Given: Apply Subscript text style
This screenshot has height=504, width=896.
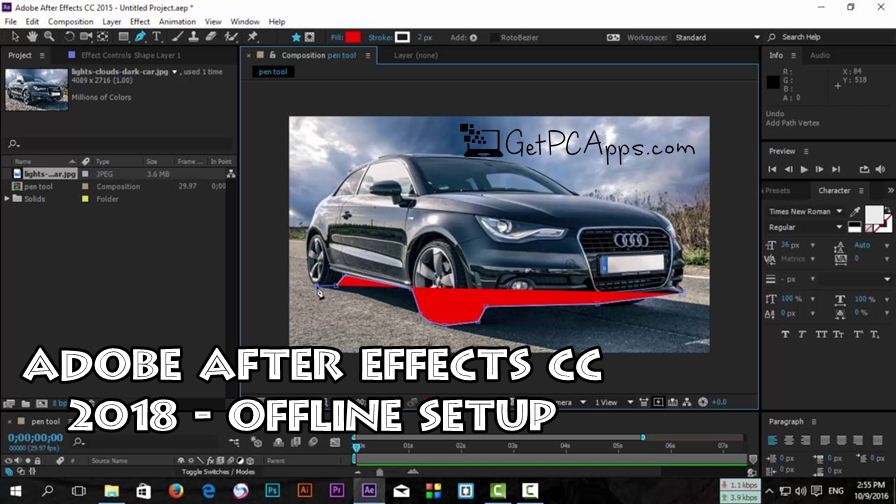Looking at the screenshot, I should [x=875, y=334].
